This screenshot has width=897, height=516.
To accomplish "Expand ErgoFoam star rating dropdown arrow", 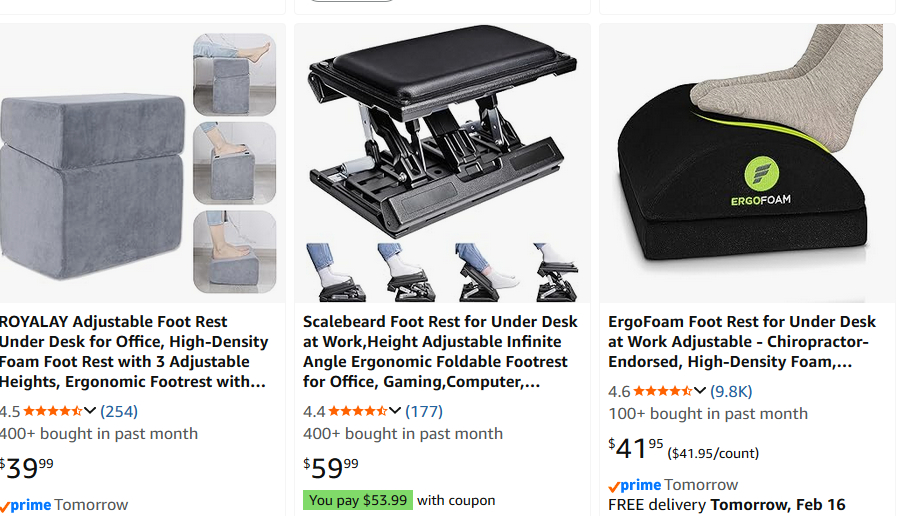I will [700, 391].
